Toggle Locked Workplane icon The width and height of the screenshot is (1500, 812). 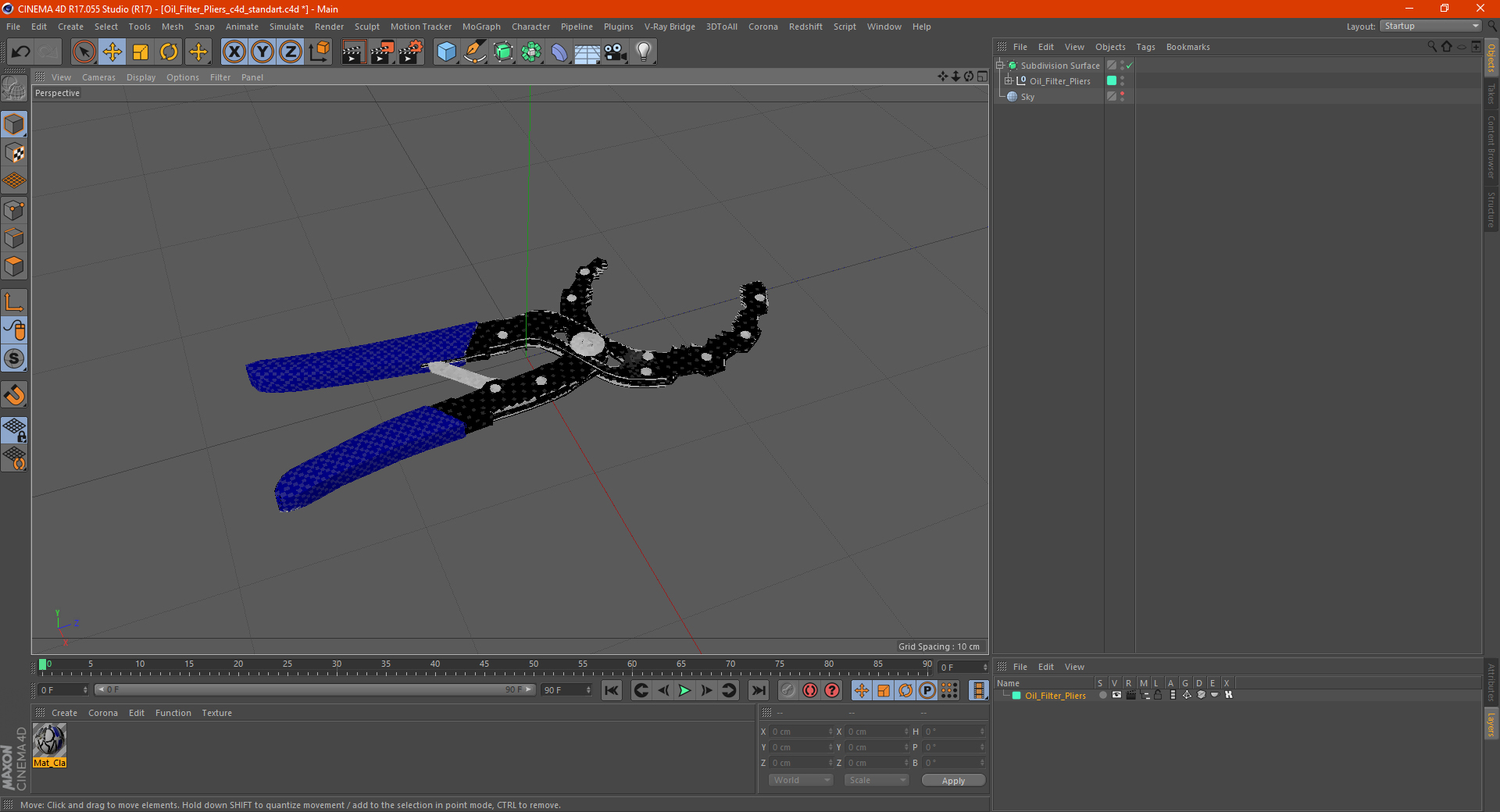click(14, 429)
